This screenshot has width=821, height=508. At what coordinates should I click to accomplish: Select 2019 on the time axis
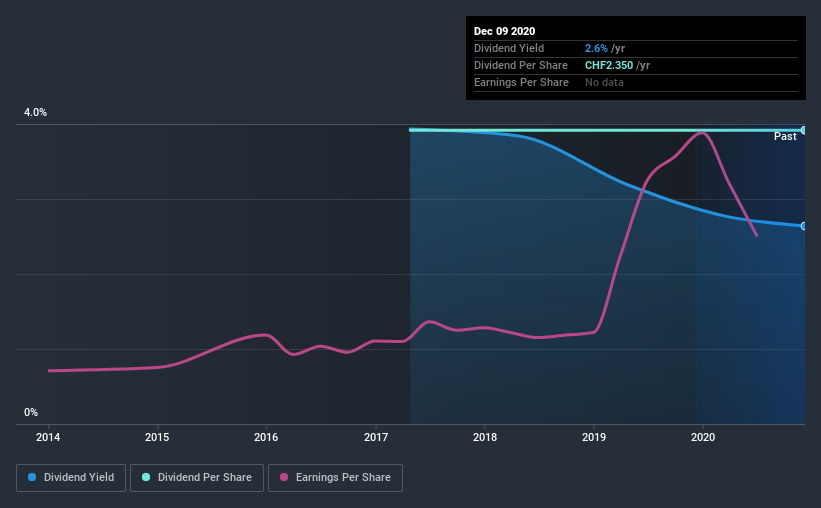tap(594, 437)
